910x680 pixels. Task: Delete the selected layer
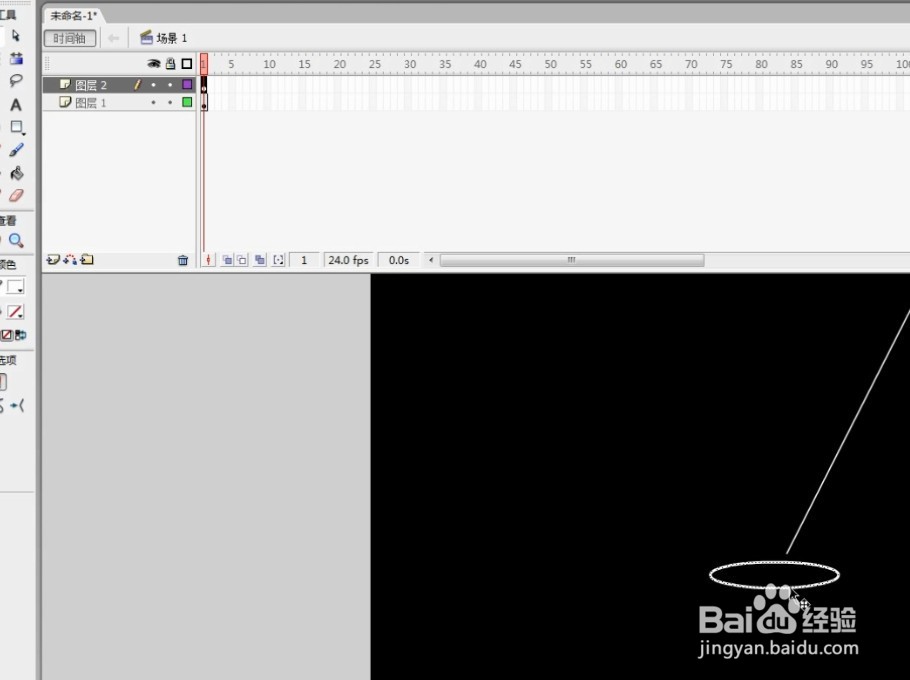click(183, 261)
